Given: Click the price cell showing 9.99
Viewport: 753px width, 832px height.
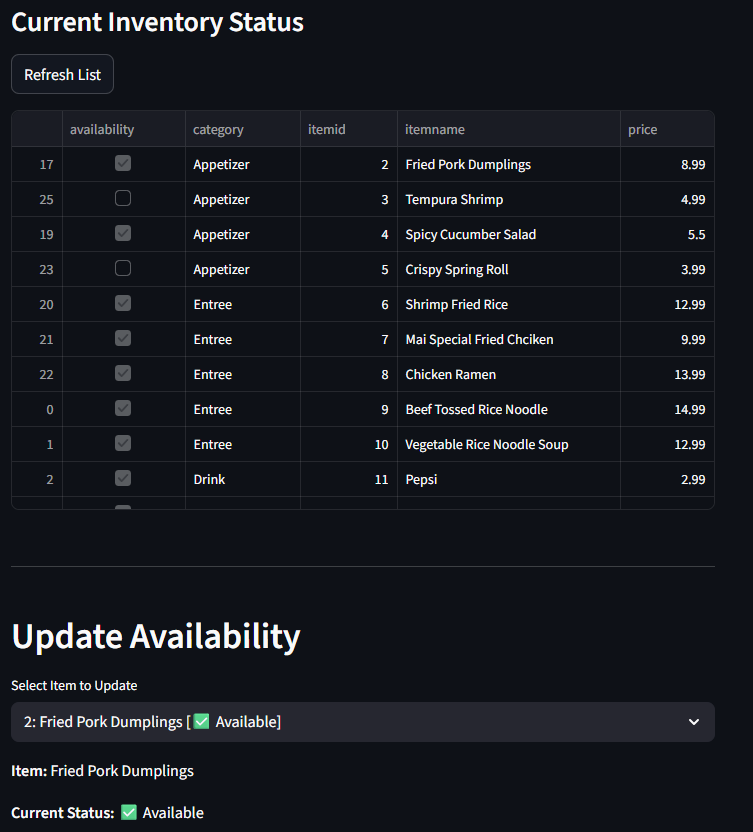Looking at the screenshot, I should click(x=667, y=340).
